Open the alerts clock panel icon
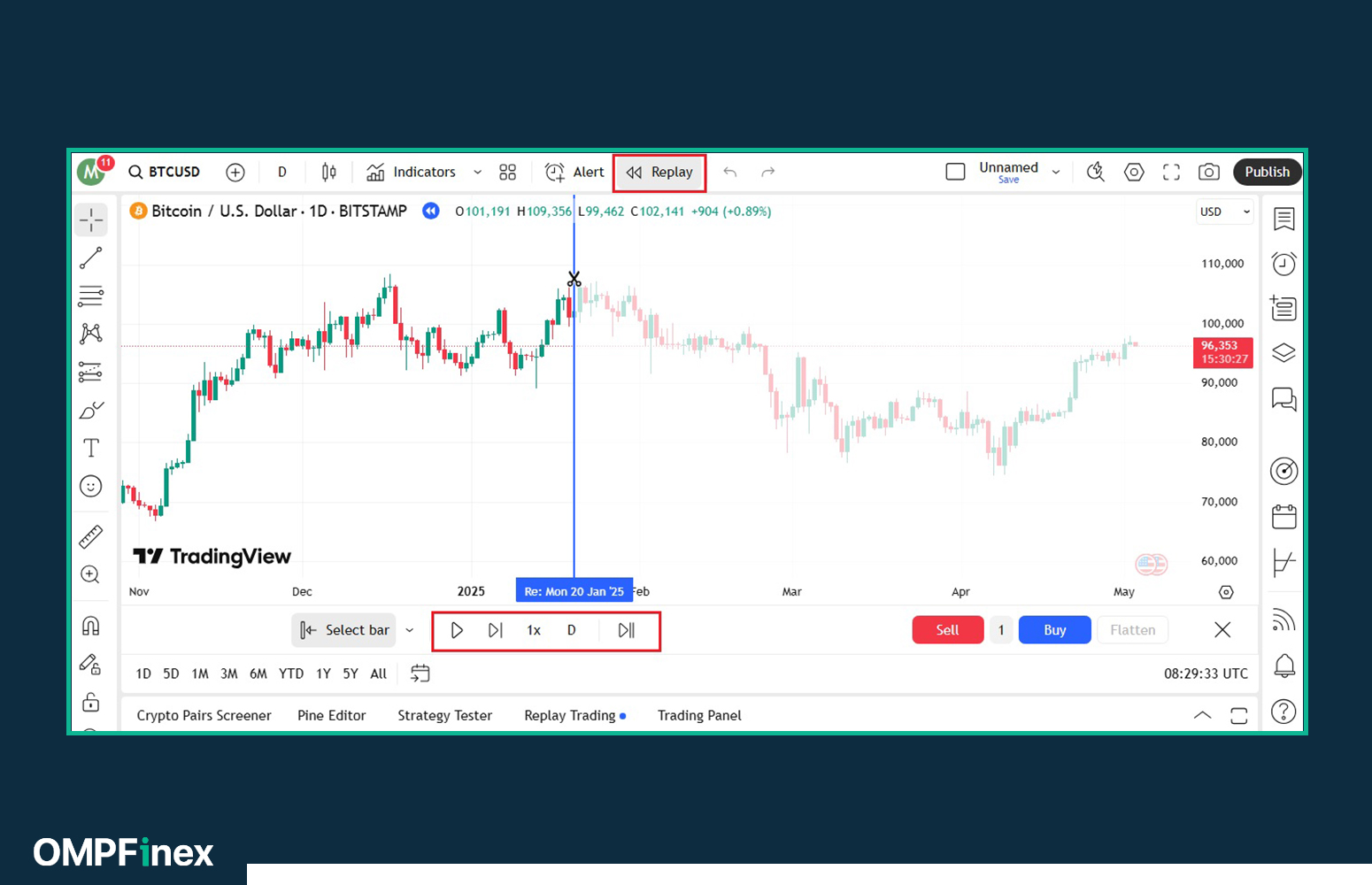 (x=1284, y=264)
